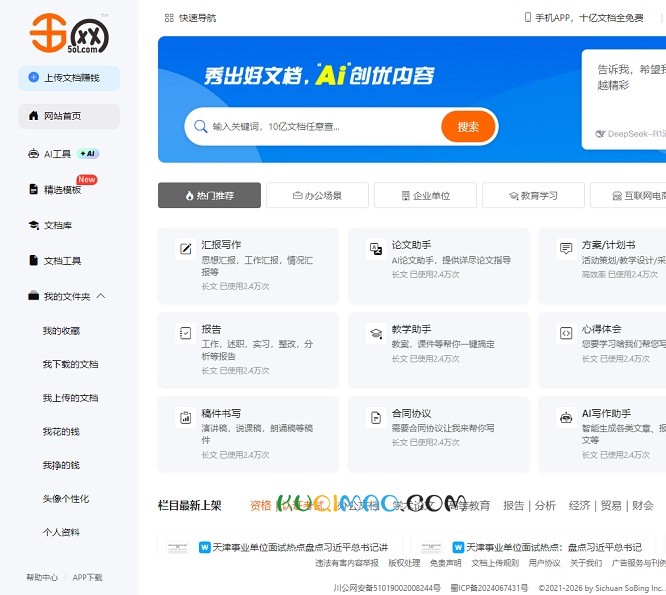Click the 合同协议 card title
The width and height of the screenshot is (666, 595).
pos(411,413)
